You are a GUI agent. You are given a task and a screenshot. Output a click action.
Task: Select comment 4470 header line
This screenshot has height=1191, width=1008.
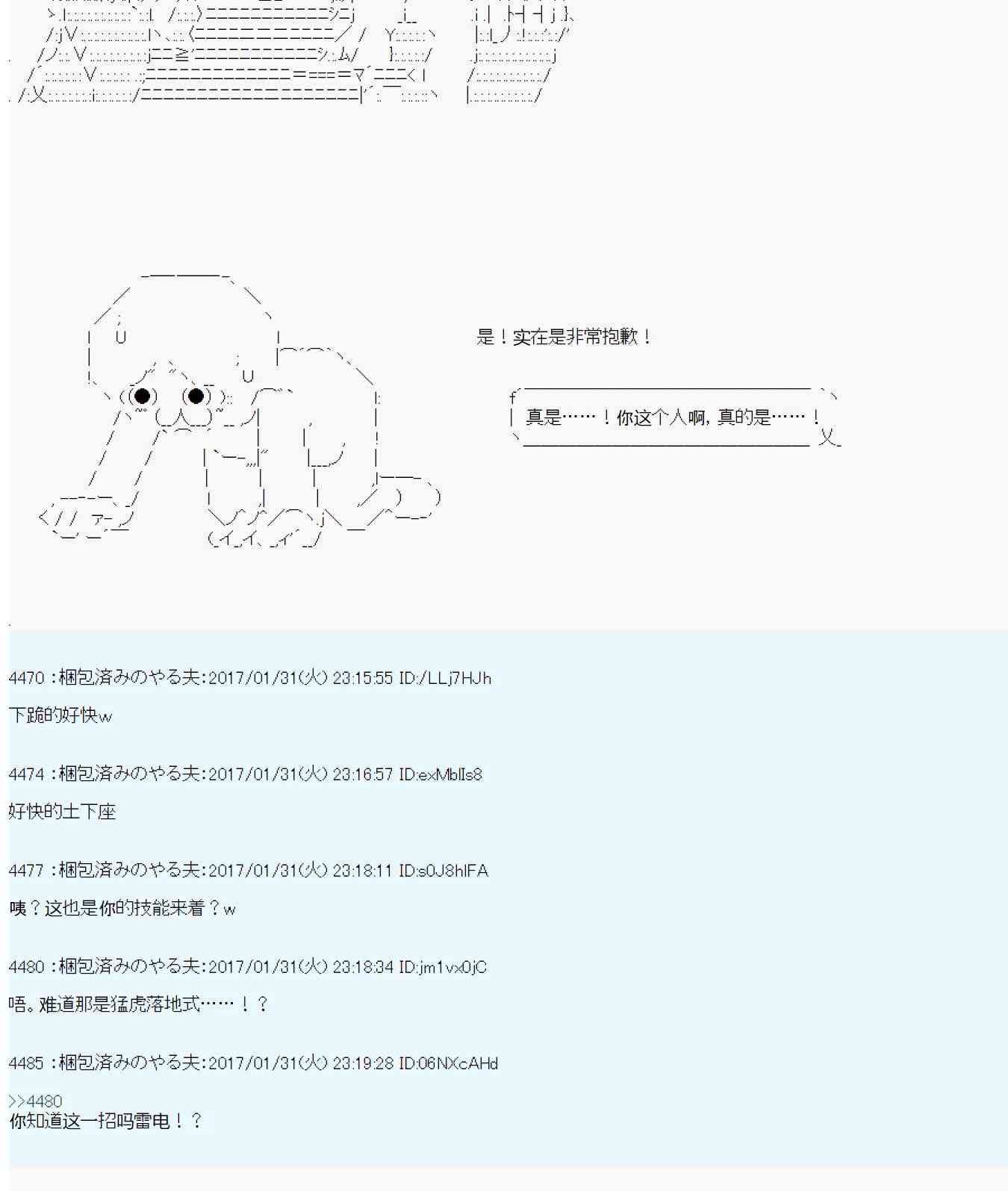[250, 677]
